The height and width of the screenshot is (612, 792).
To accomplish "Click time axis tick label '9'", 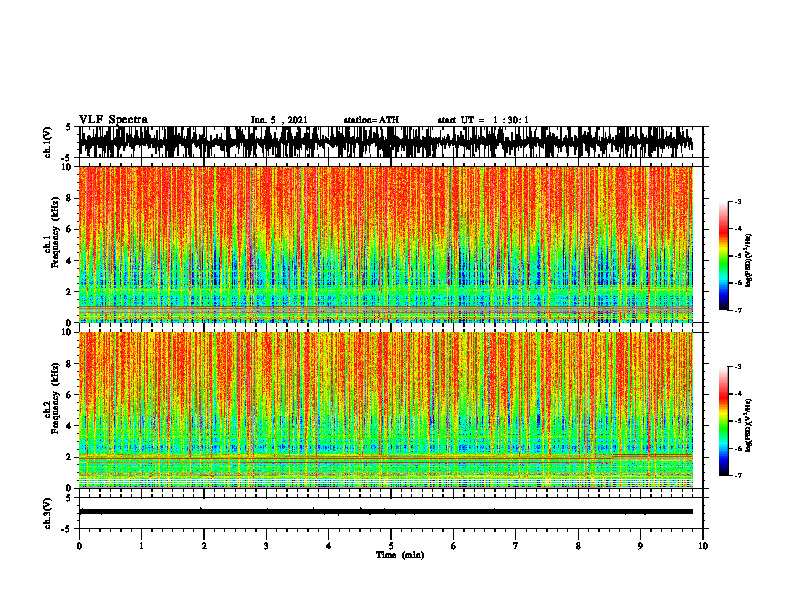I will (x=640, y=546).
